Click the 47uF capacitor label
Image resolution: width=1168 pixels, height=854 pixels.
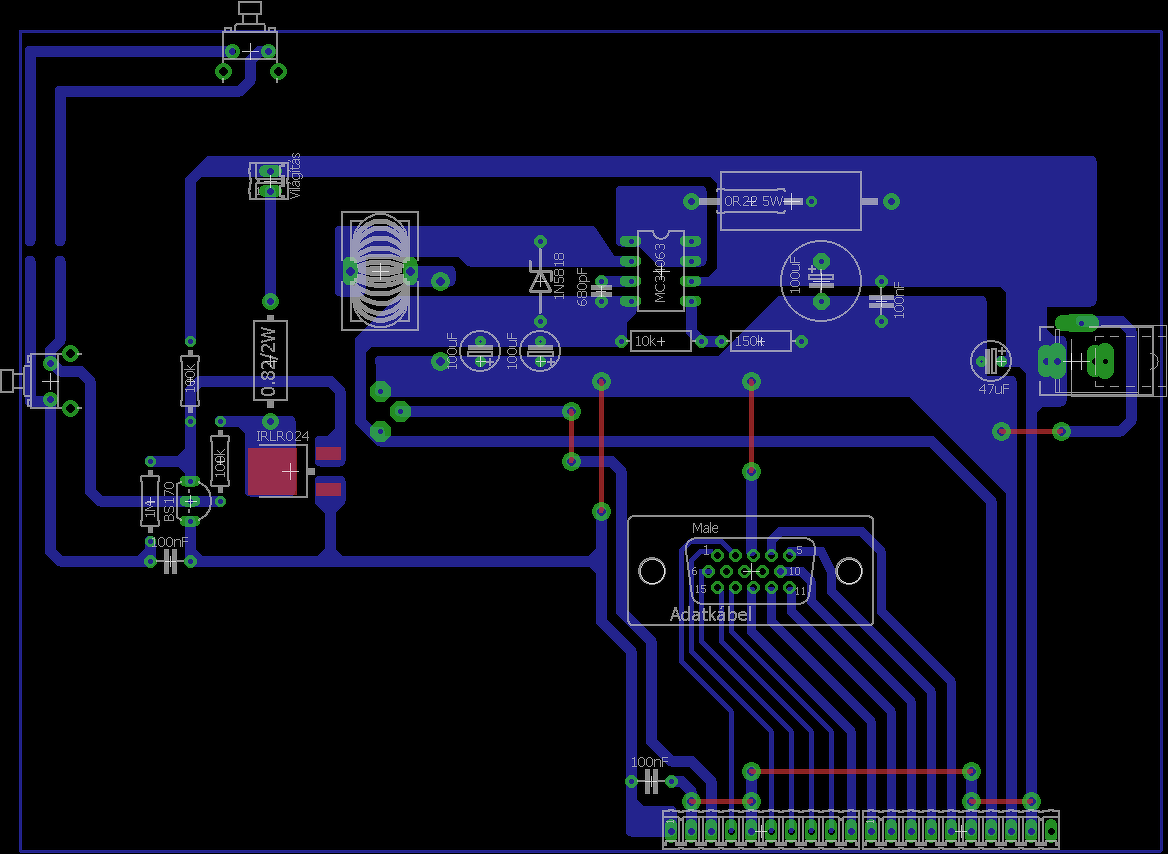[994, 389]
